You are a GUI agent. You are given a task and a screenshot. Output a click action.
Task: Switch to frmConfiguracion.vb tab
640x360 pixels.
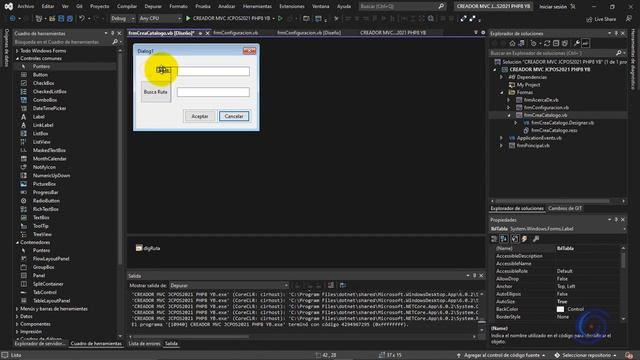tap(236, 33)
